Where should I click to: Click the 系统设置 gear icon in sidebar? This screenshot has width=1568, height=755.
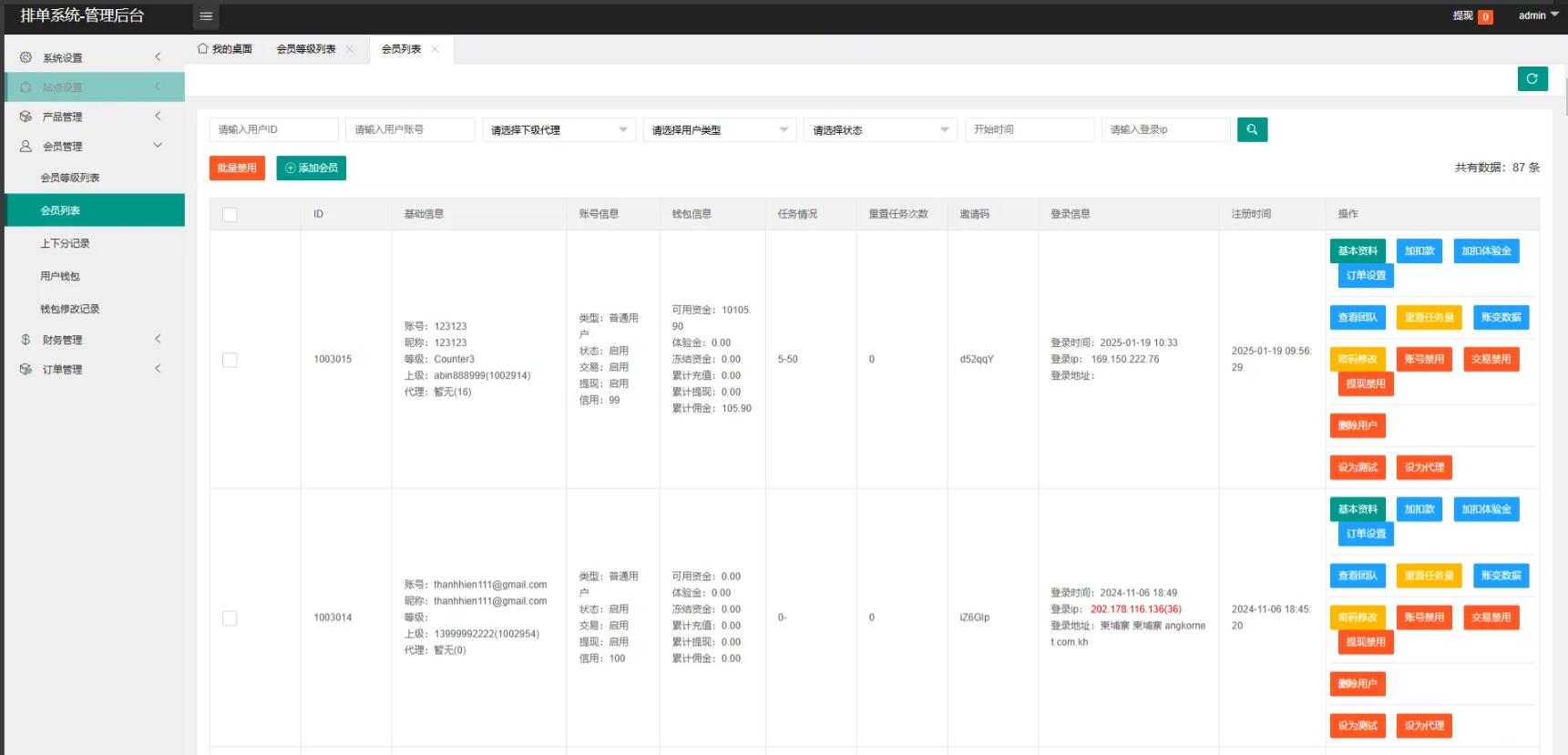tap(26, 57)
